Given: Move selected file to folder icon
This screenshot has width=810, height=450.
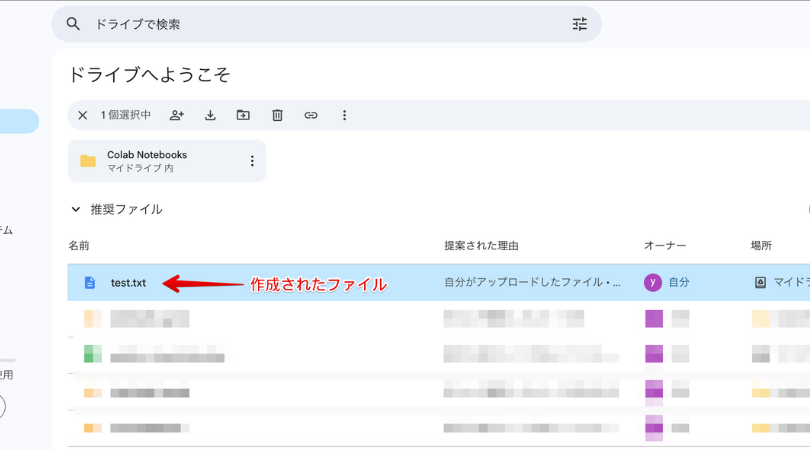Looking at the screenshot, I should [x=243, y=115].
